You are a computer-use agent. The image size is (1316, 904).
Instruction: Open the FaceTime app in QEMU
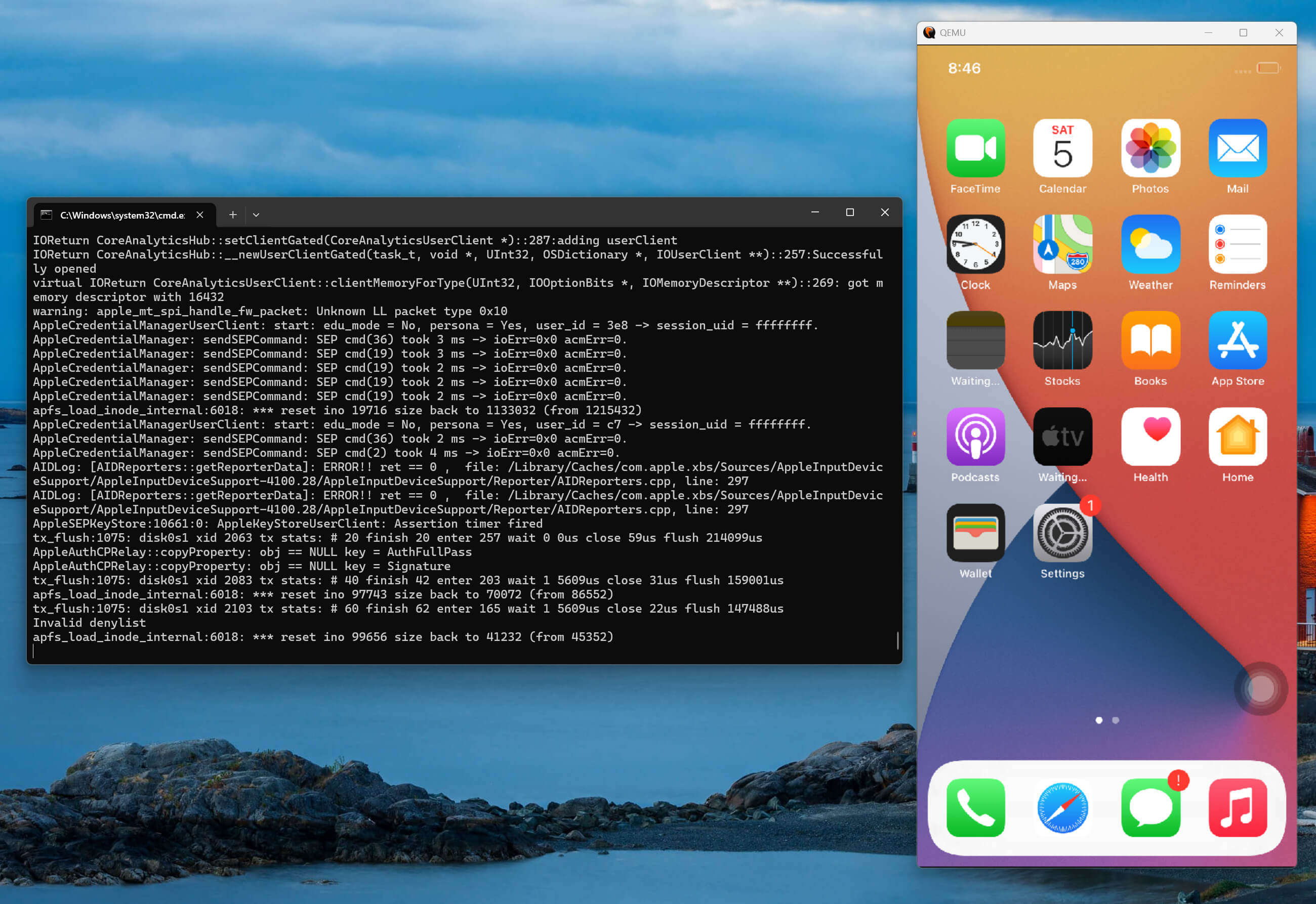coord(975,148)
